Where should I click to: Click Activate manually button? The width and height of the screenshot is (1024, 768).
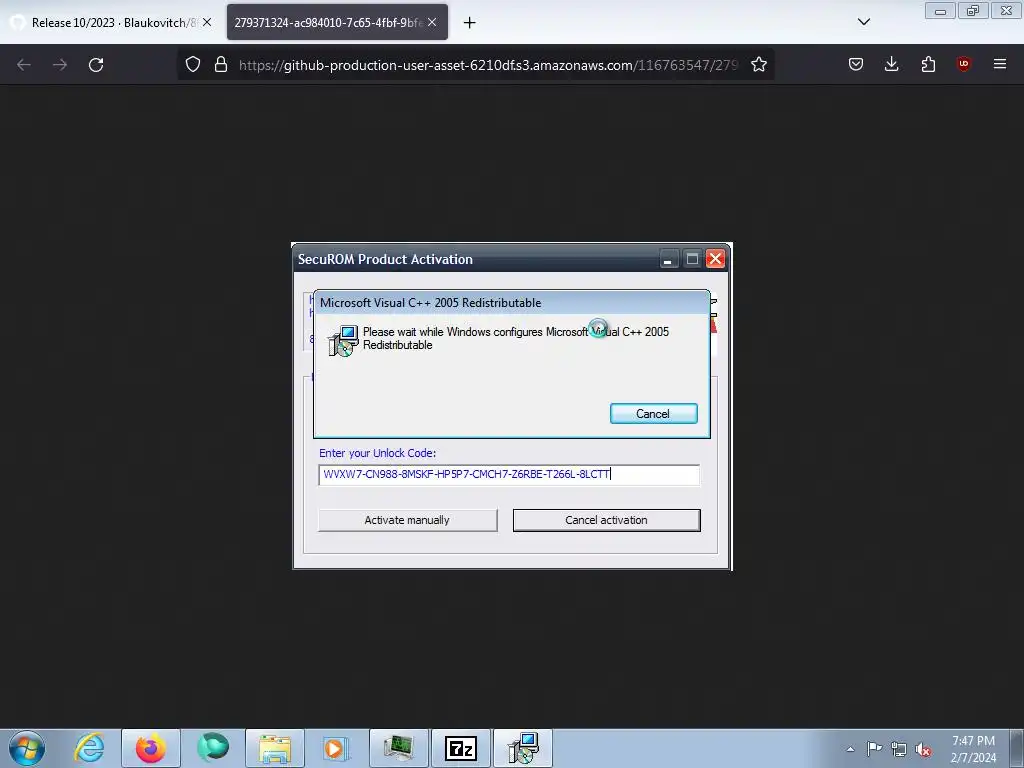point(408,520)
